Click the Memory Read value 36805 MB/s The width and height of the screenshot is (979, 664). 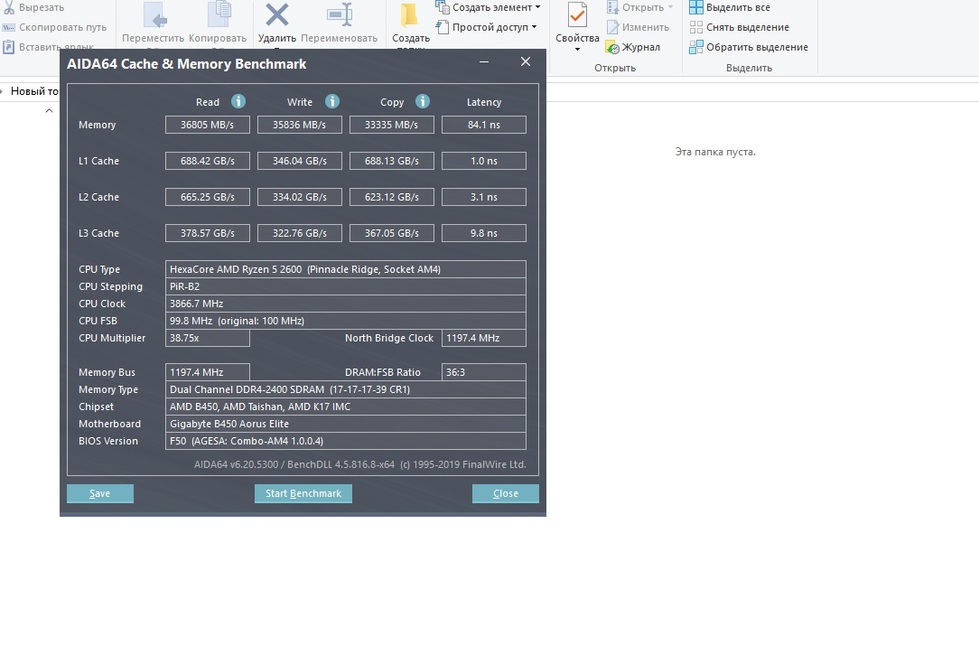(x=207, y=125)
